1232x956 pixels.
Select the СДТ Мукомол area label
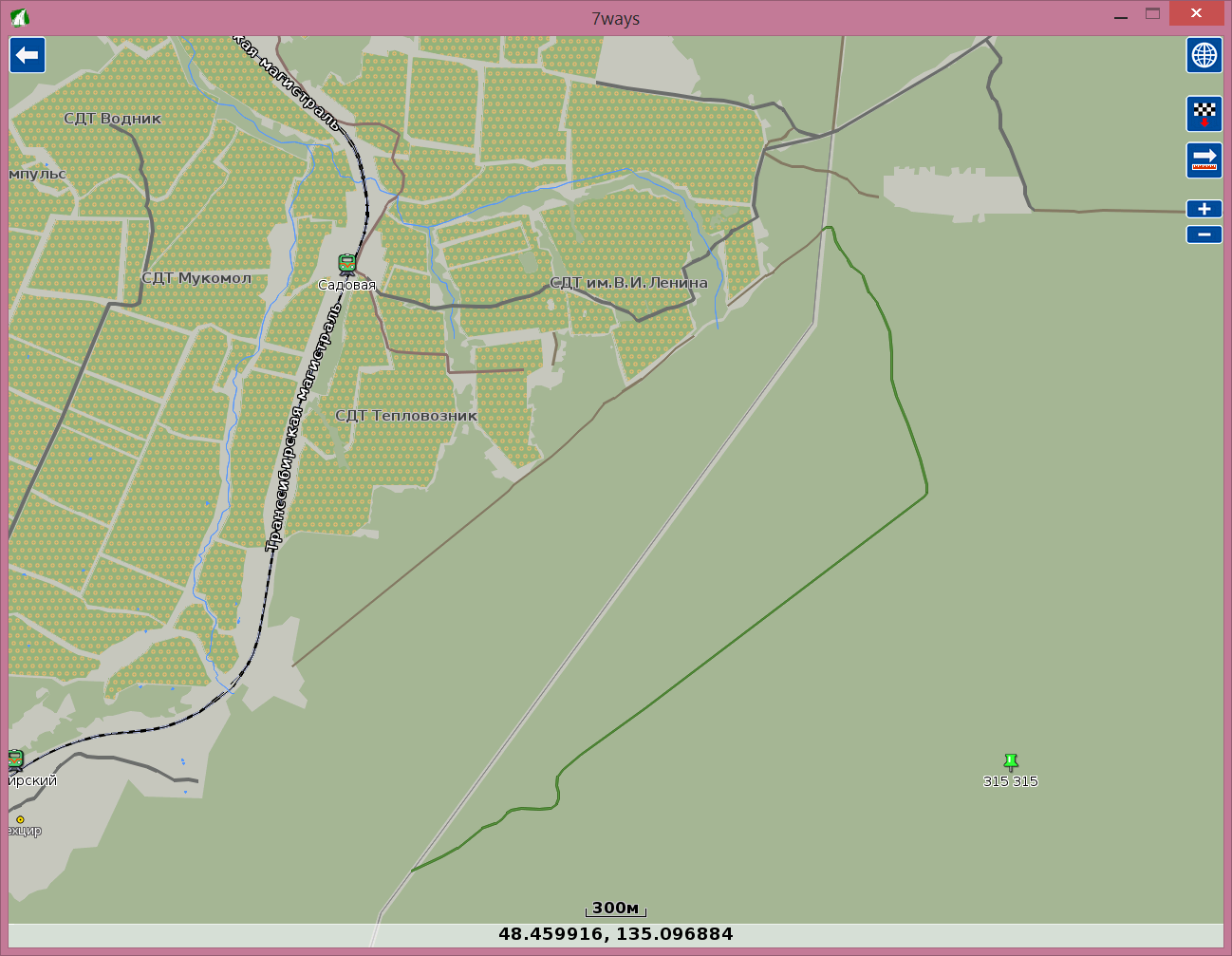(196, 278)
